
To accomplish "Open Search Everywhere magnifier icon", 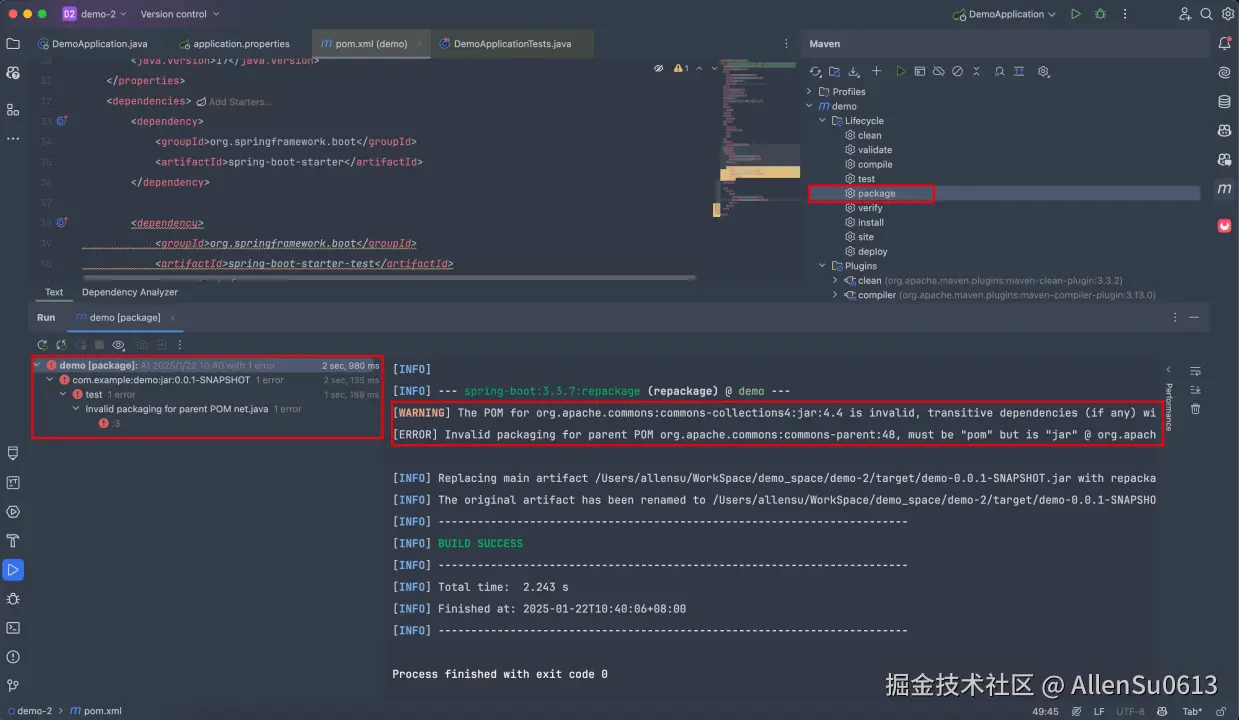I will [x=1206, y=14].
